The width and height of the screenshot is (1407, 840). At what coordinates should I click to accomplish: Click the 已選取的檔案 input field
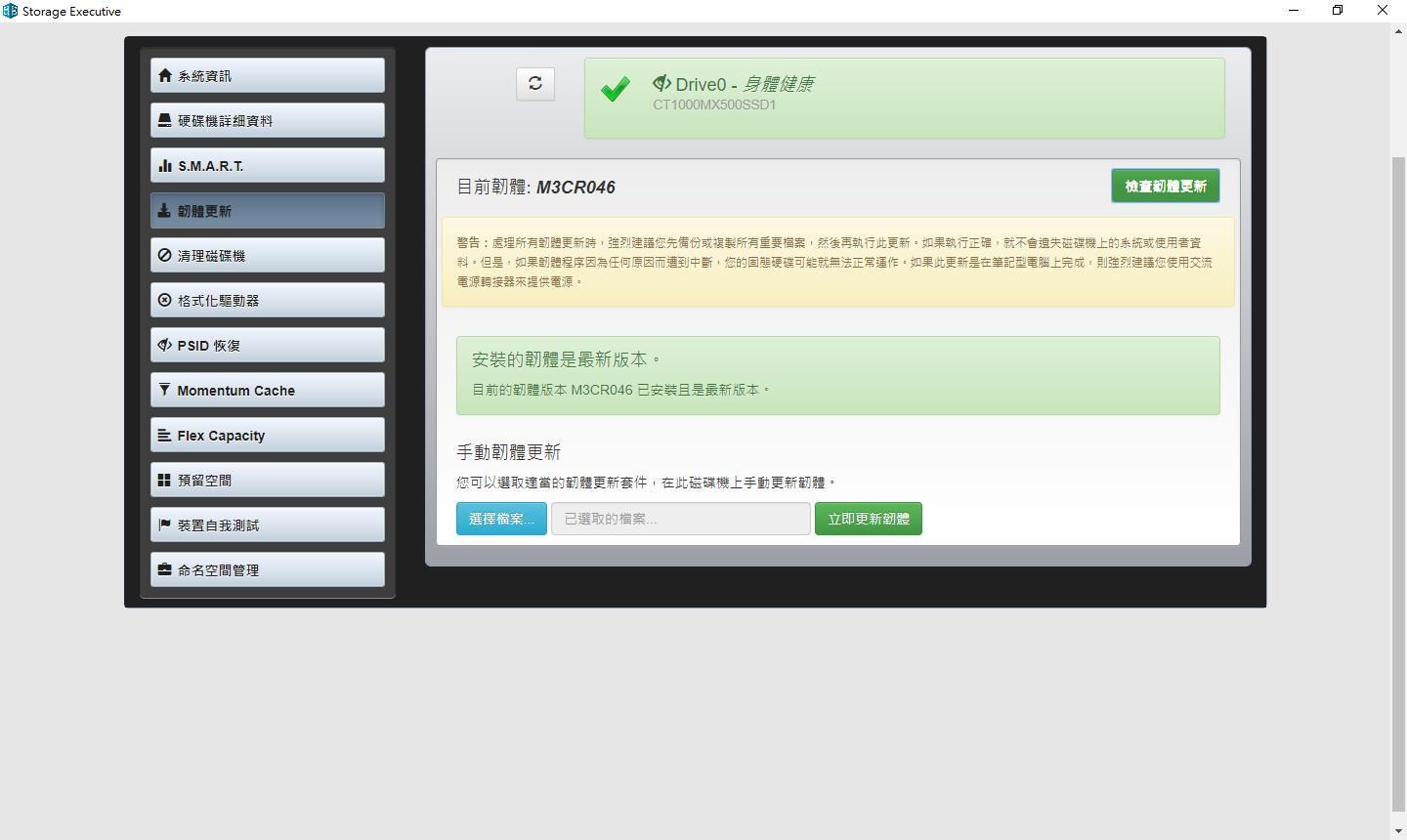[680, 518]
